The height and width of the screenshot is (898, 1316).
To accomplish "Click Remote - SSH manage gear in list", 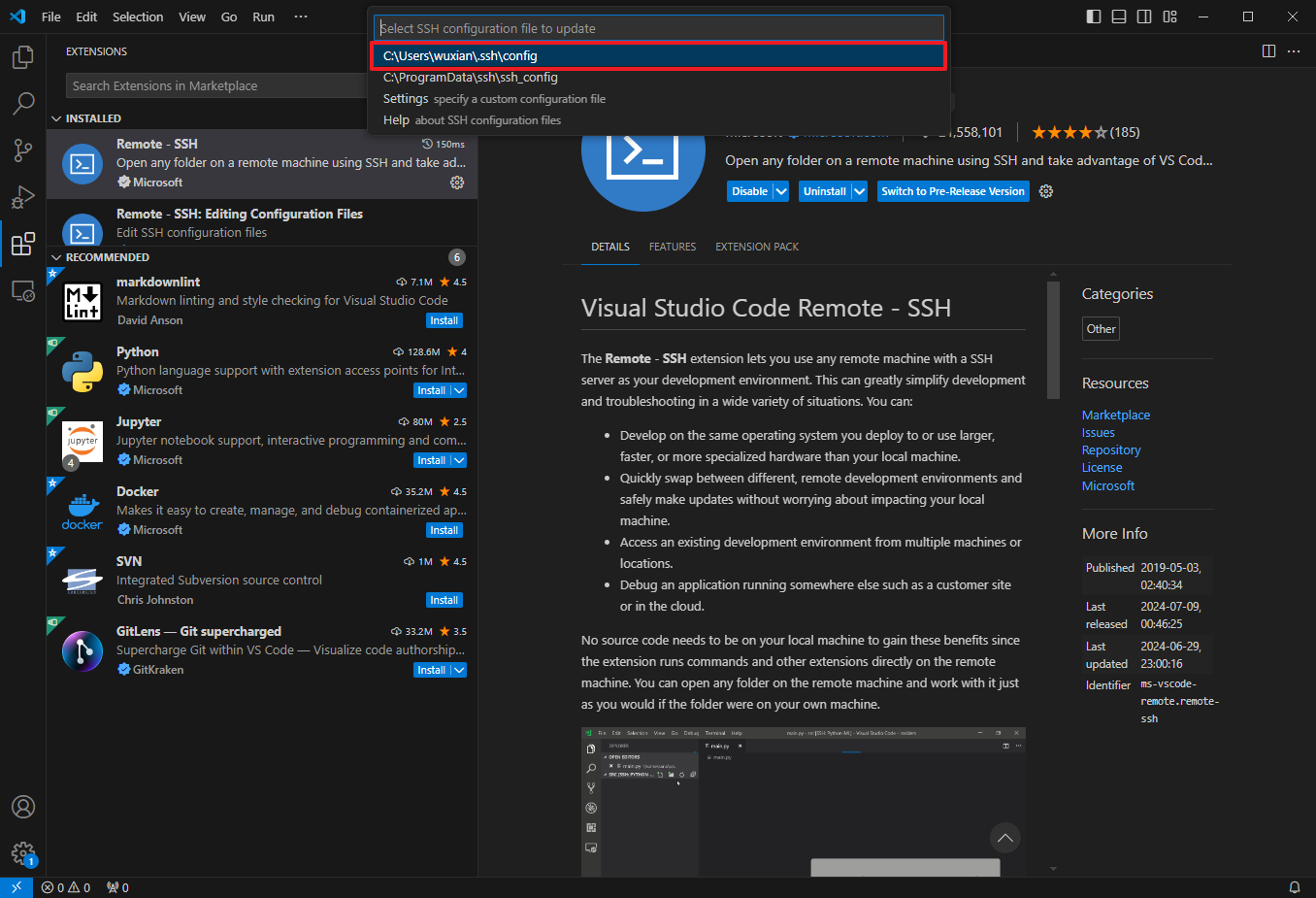I will (457, 183).
